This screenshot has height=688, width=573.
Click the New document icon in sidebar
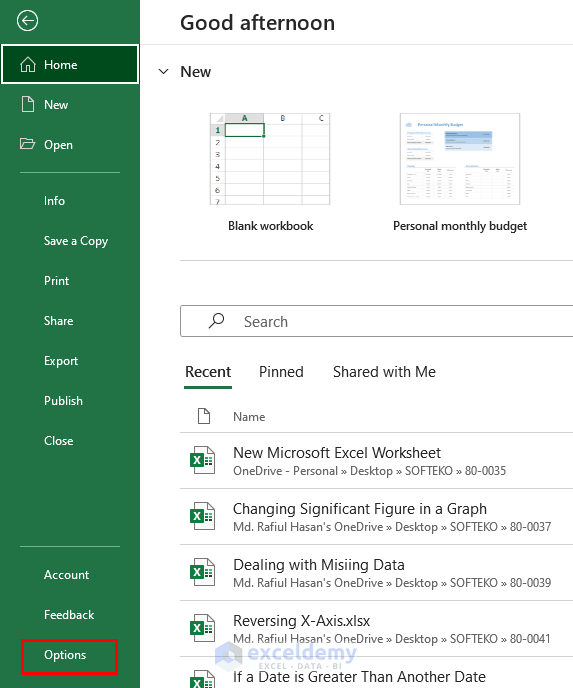click(x=28, y=104)
